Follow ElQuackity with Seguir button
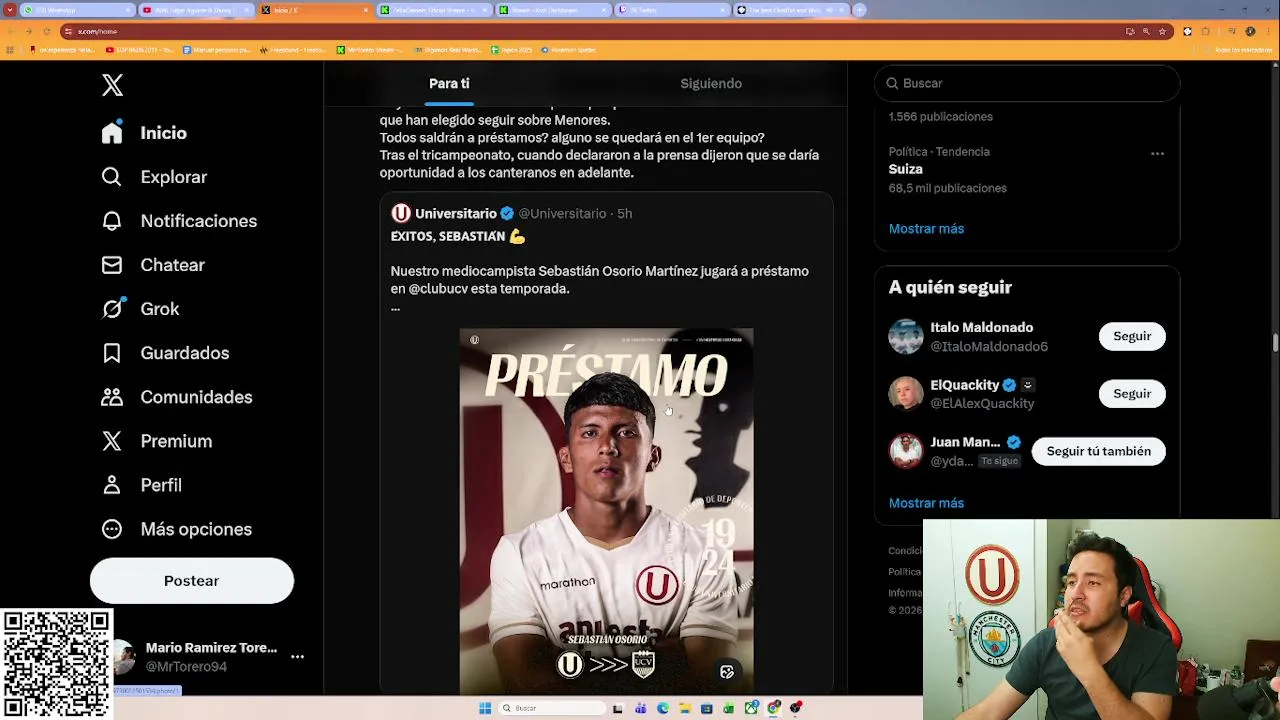The image size is (1280, 720). (x=1132, y=393)
